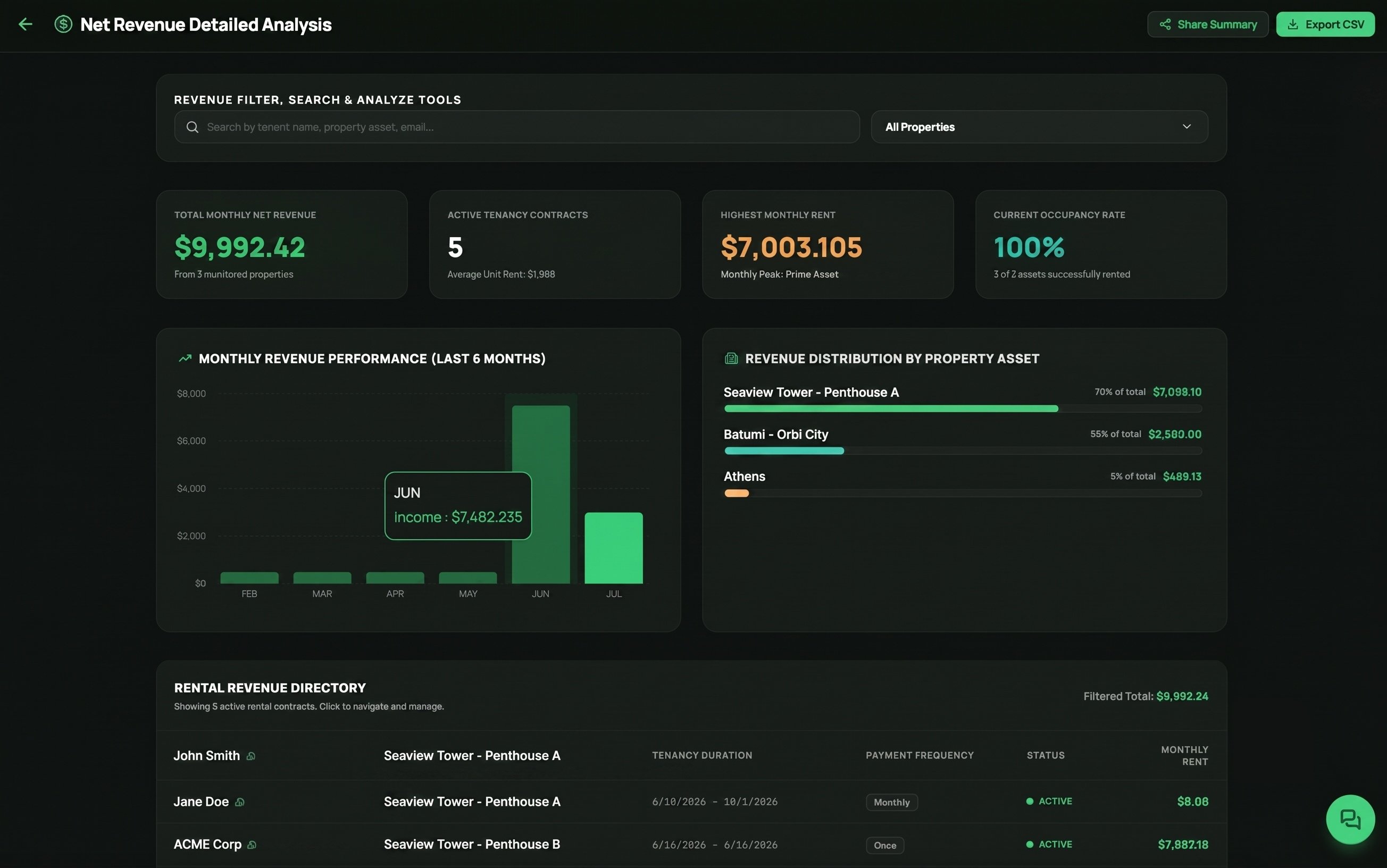
Task: Click the Rental Revenue Directory heading
Action: pos(270,688)
